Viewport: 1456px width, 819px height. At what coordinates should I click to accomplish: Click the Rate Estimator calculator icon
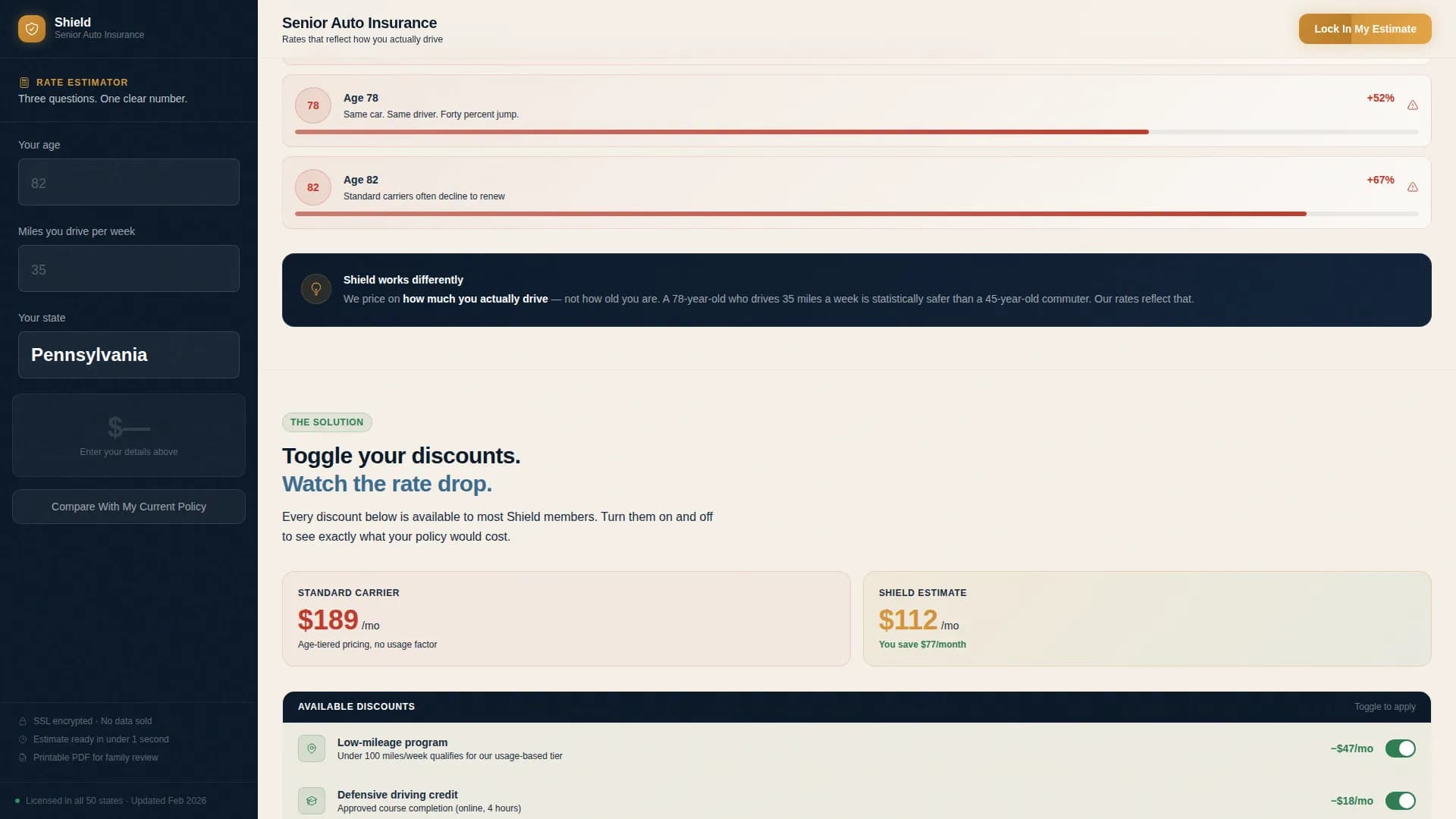[24, 83]
